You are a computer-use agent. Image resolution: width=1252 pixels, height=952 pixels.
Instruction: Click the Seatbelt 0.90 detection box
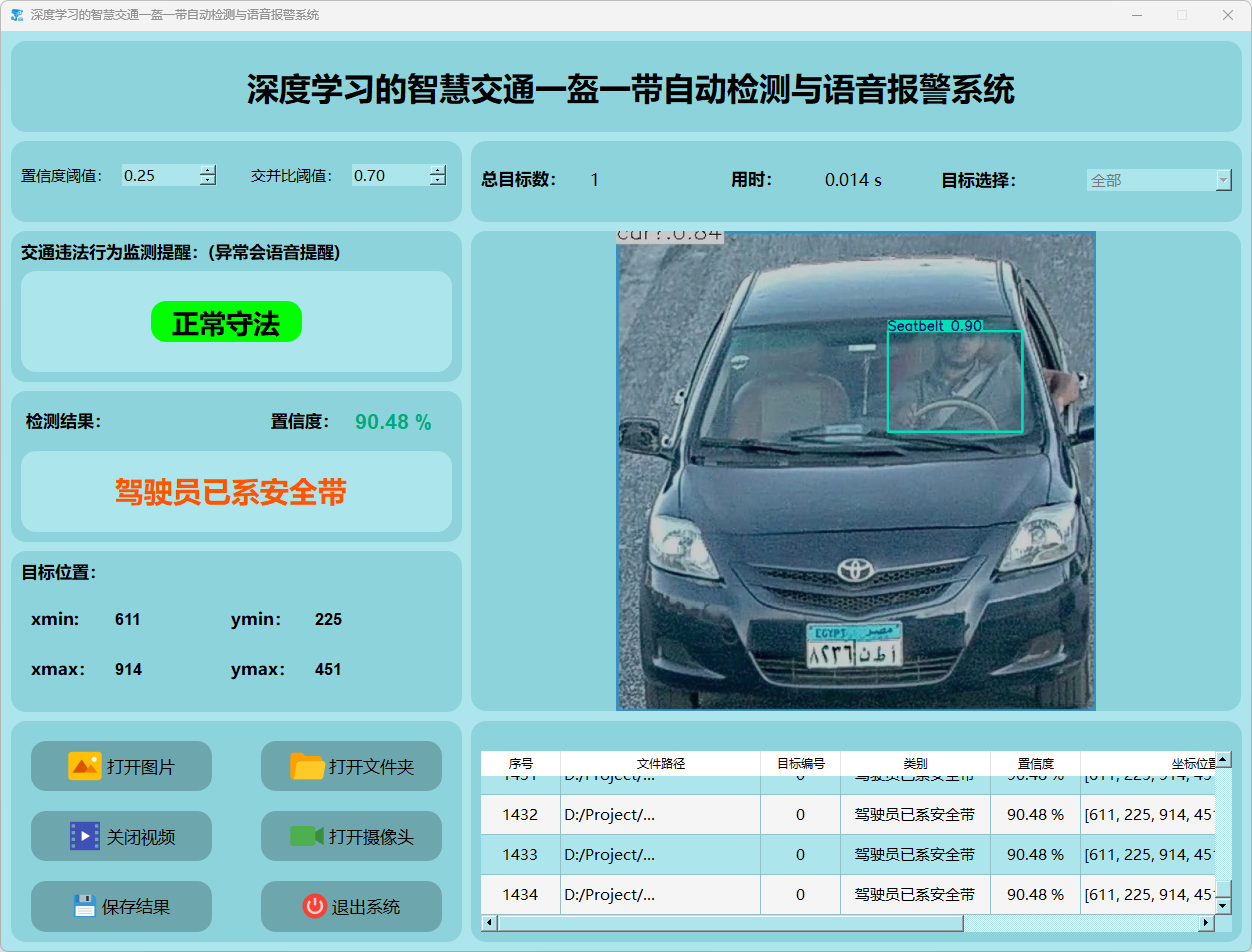click(x=955, y=381)
